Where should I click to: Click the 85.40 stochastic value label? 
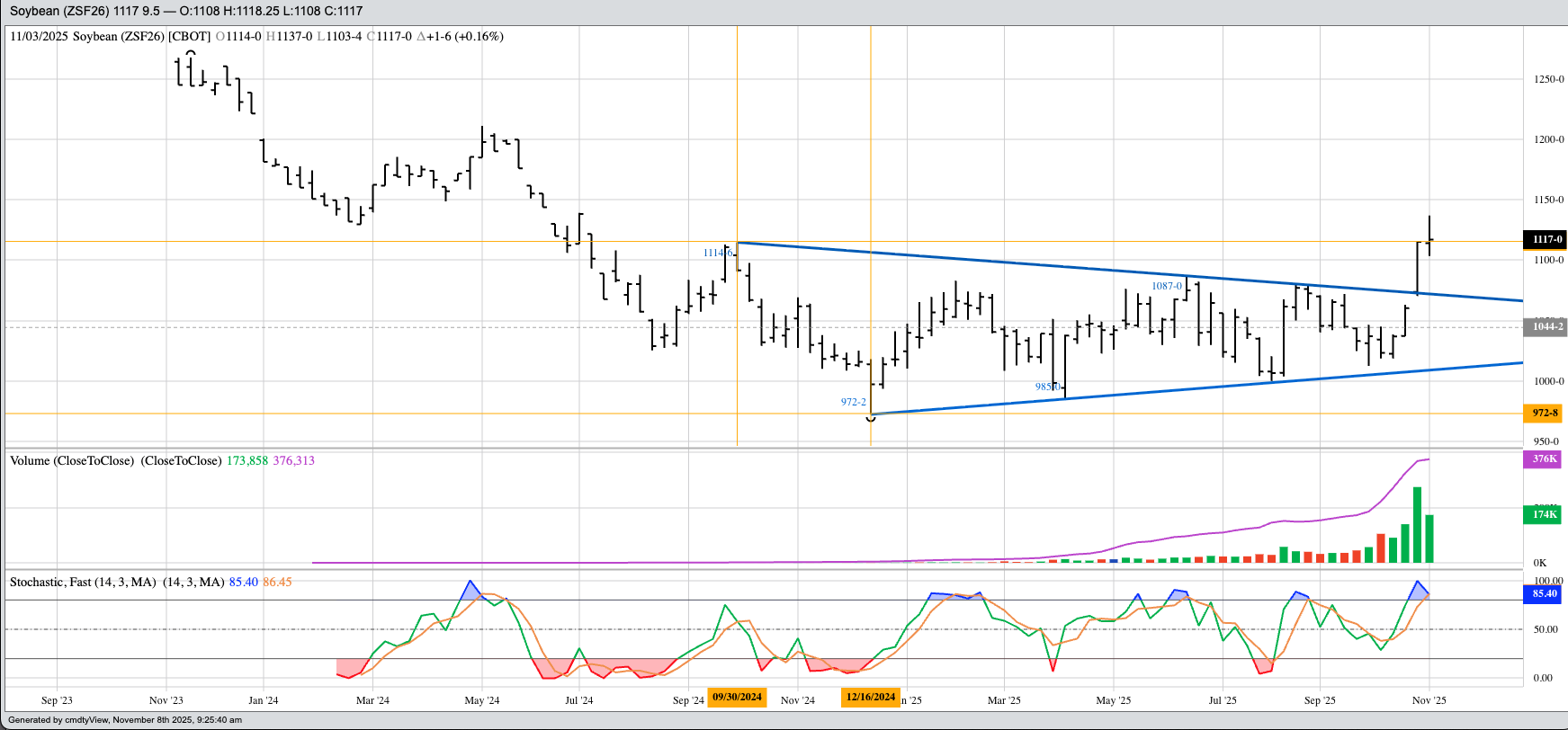click(x=1545, y=593)
